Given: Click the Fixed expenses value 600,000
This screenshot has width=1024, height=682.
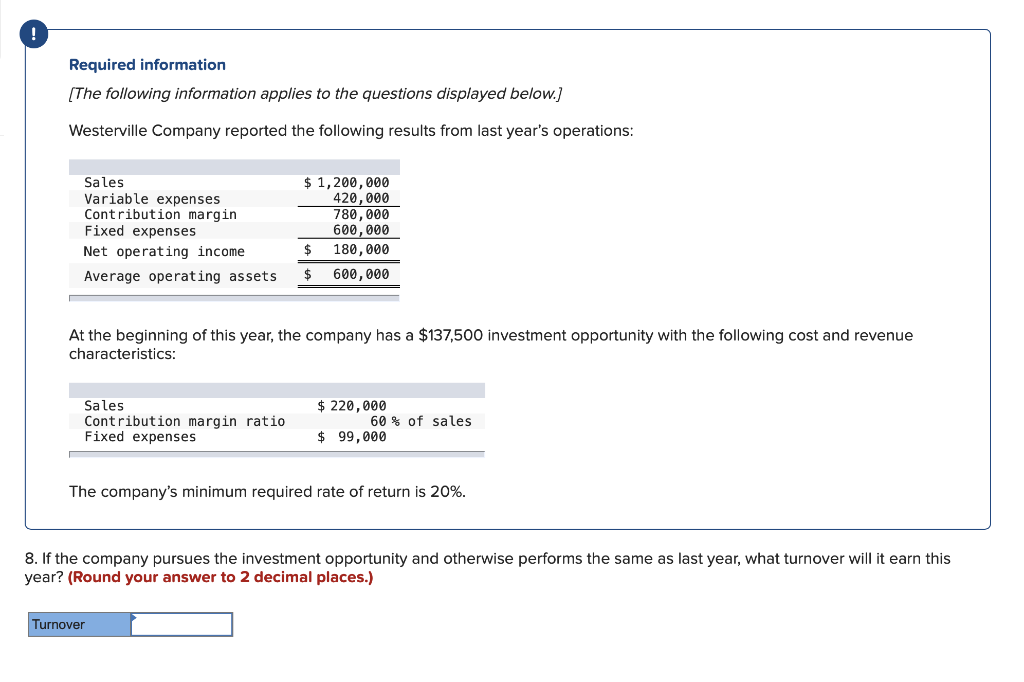Looking at the screenshot, I should 361,230.
